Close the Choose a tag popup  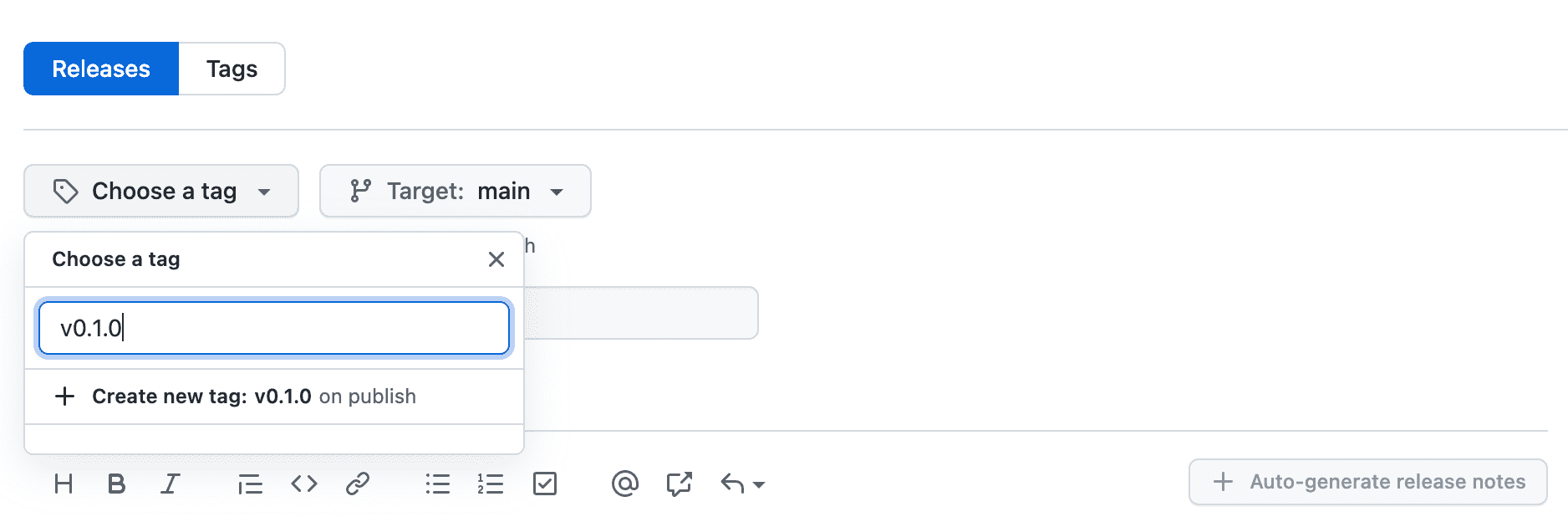[x=496, y=259]
